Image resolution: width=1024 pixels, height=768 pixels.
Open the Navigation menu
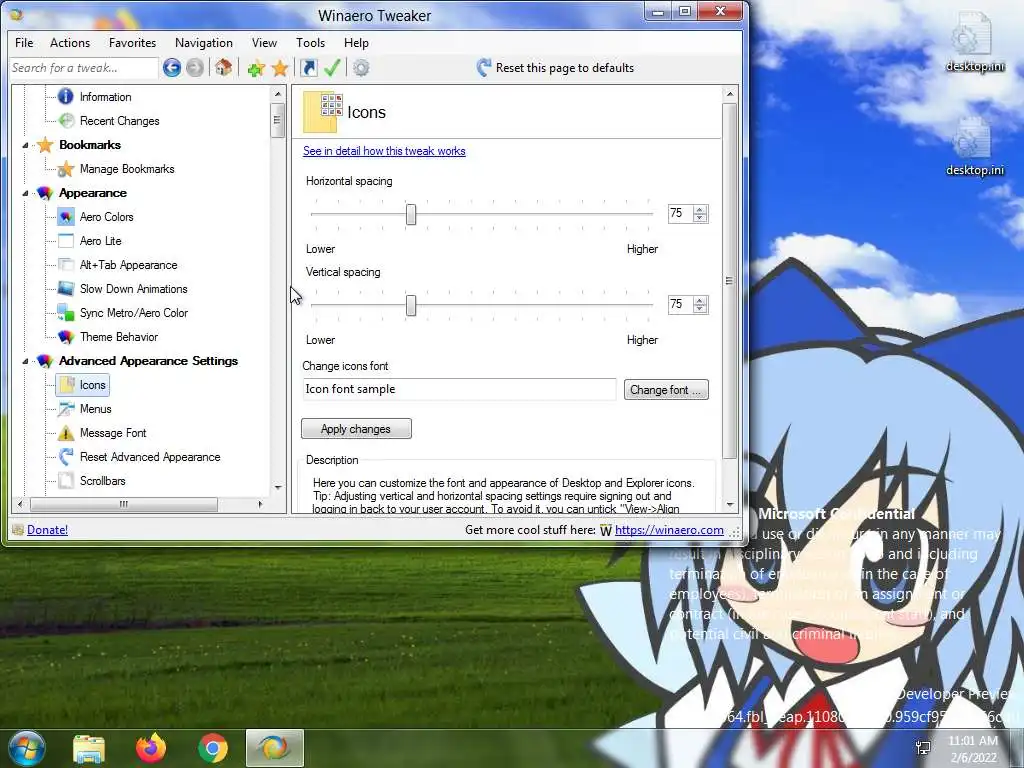204,42
